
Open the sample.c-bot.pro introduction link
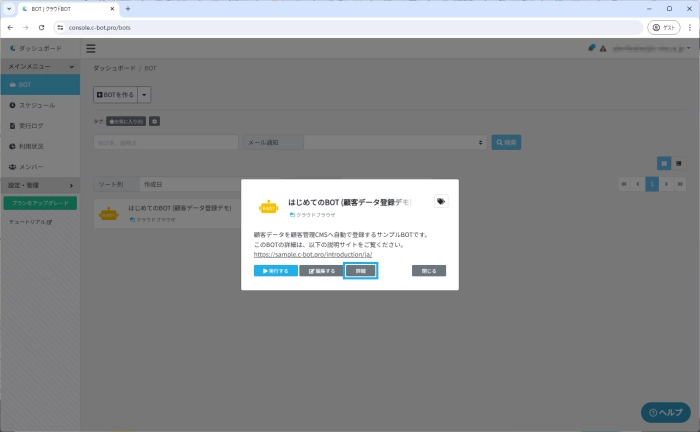pyautogui.click(x=315, y=254)
